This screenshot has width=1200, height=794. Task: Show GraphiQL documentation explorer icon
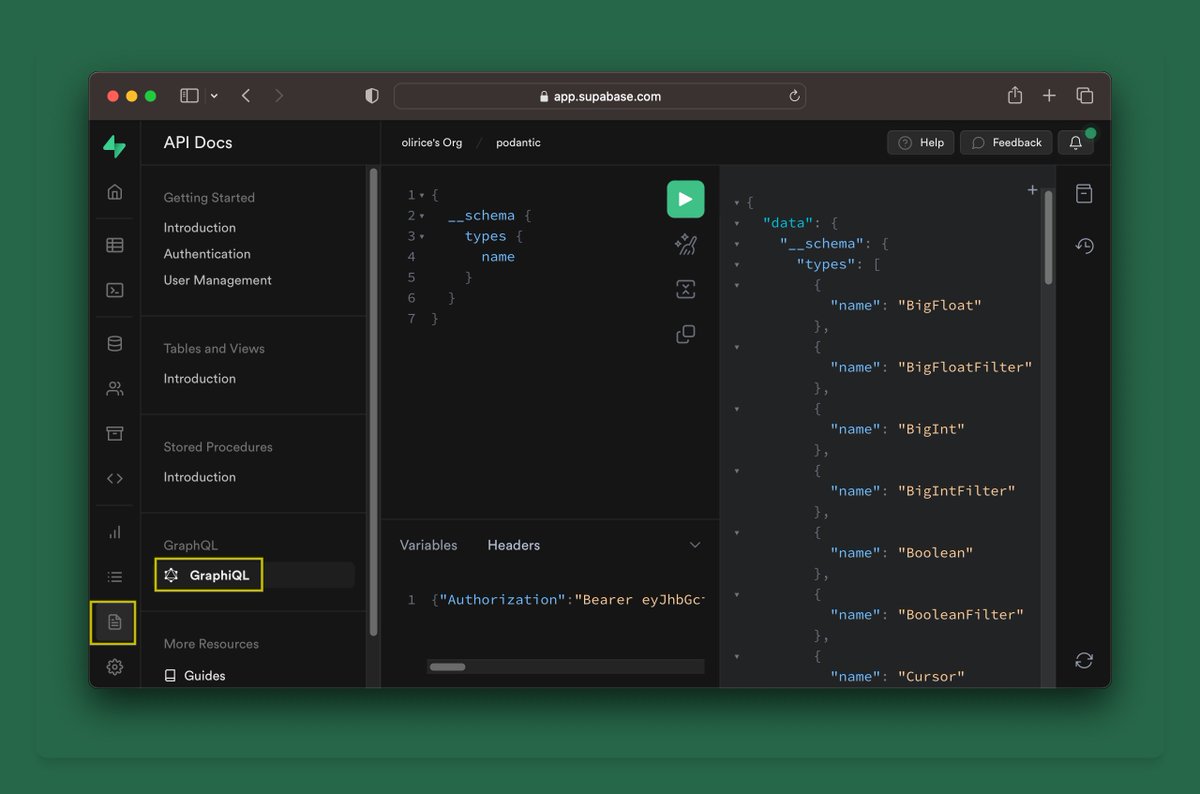point(1084,193)
